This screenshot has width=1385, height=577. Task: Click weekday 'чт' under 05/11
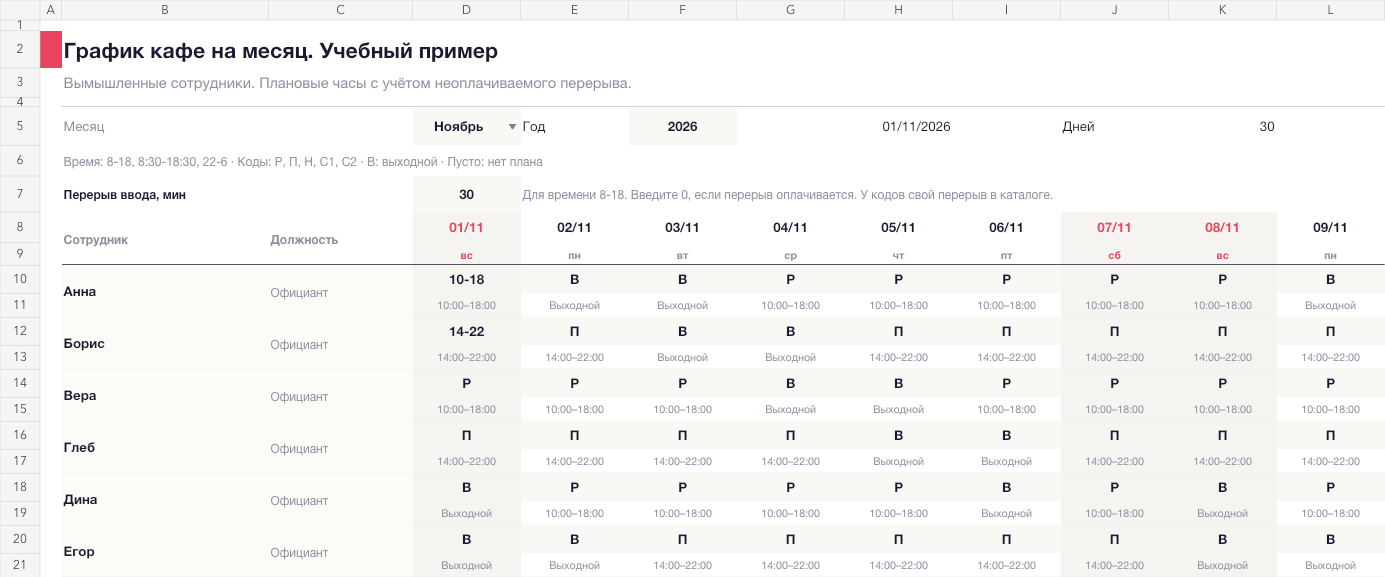point(898,256)
